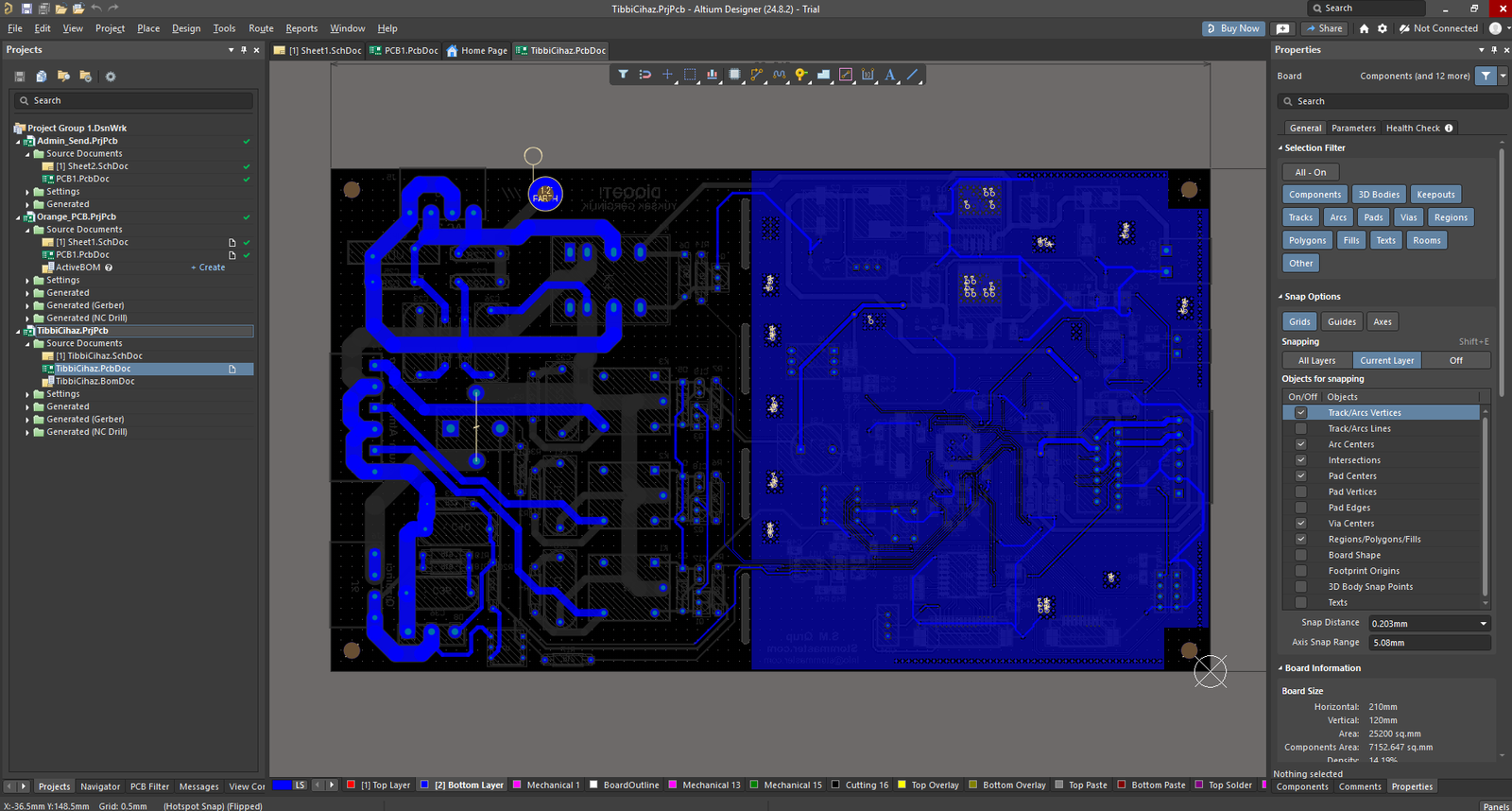
Task: Uncheck Pad Centers snap option
Action: pyautogui.click(x=1300, y=476)
